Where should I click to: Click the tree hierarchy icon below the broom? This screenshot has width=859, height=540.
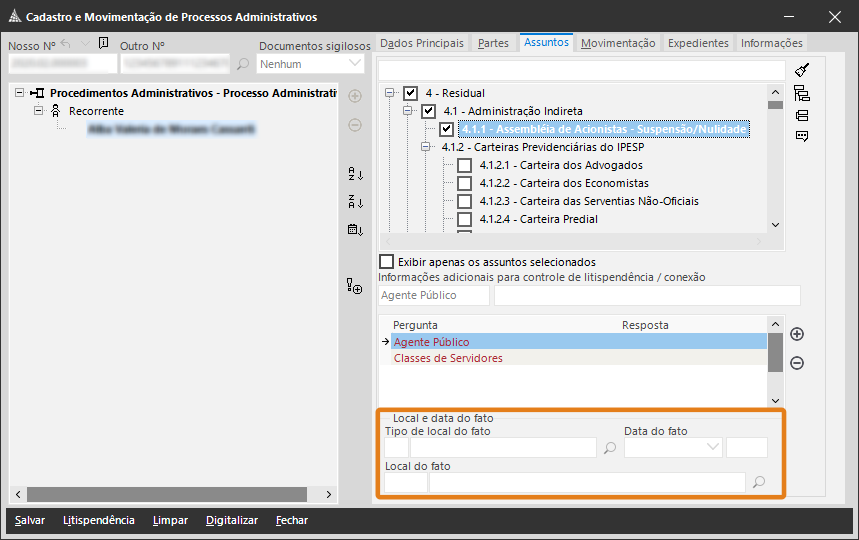[x=802, y=93]
